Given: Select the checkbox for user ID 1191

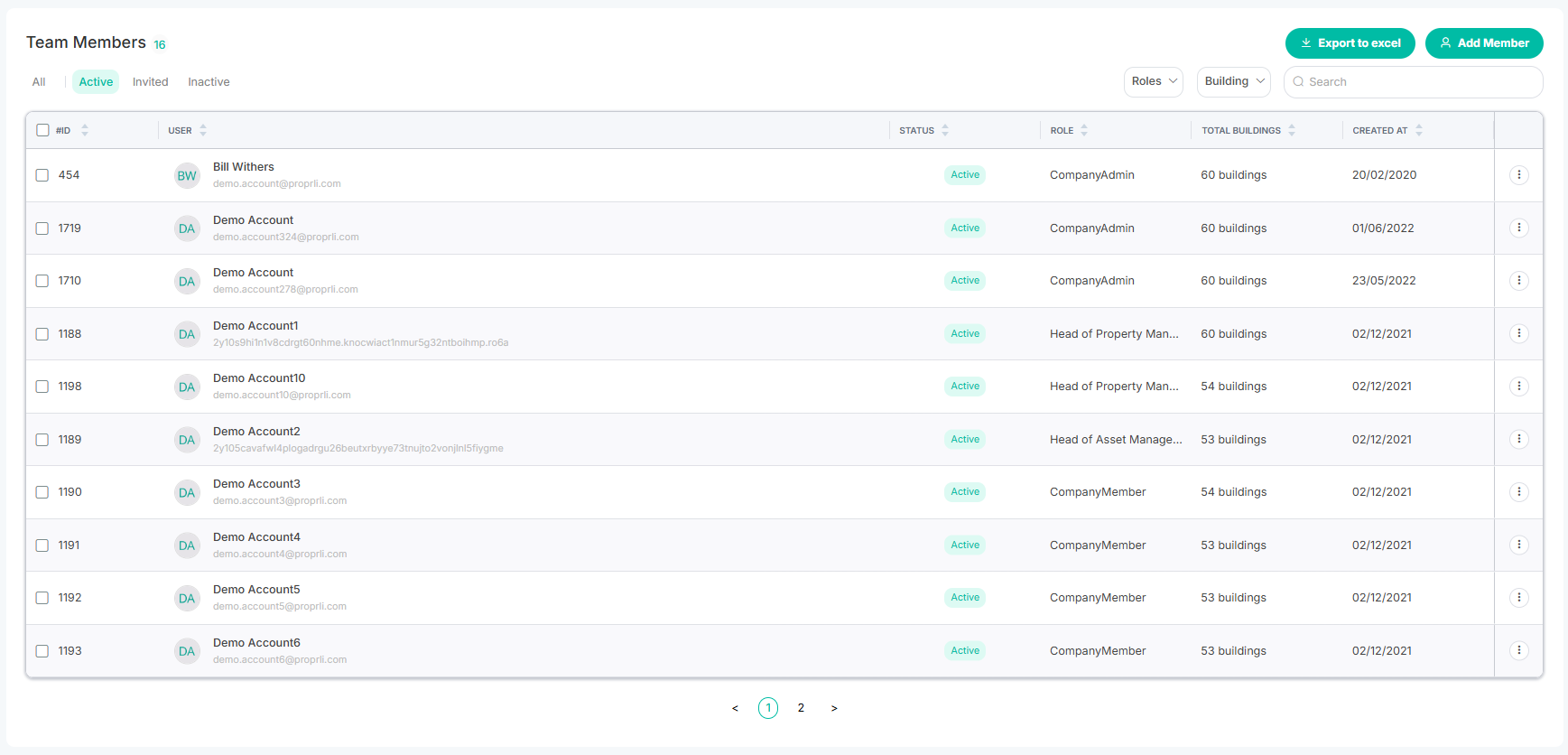Looking at the screenshot, I should [42, 545].
